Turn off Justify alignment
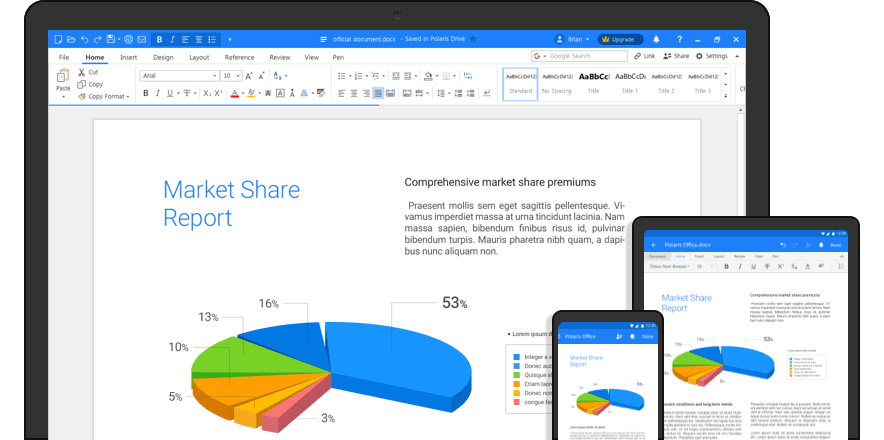 pyautogui.click(x=378, y=93)
